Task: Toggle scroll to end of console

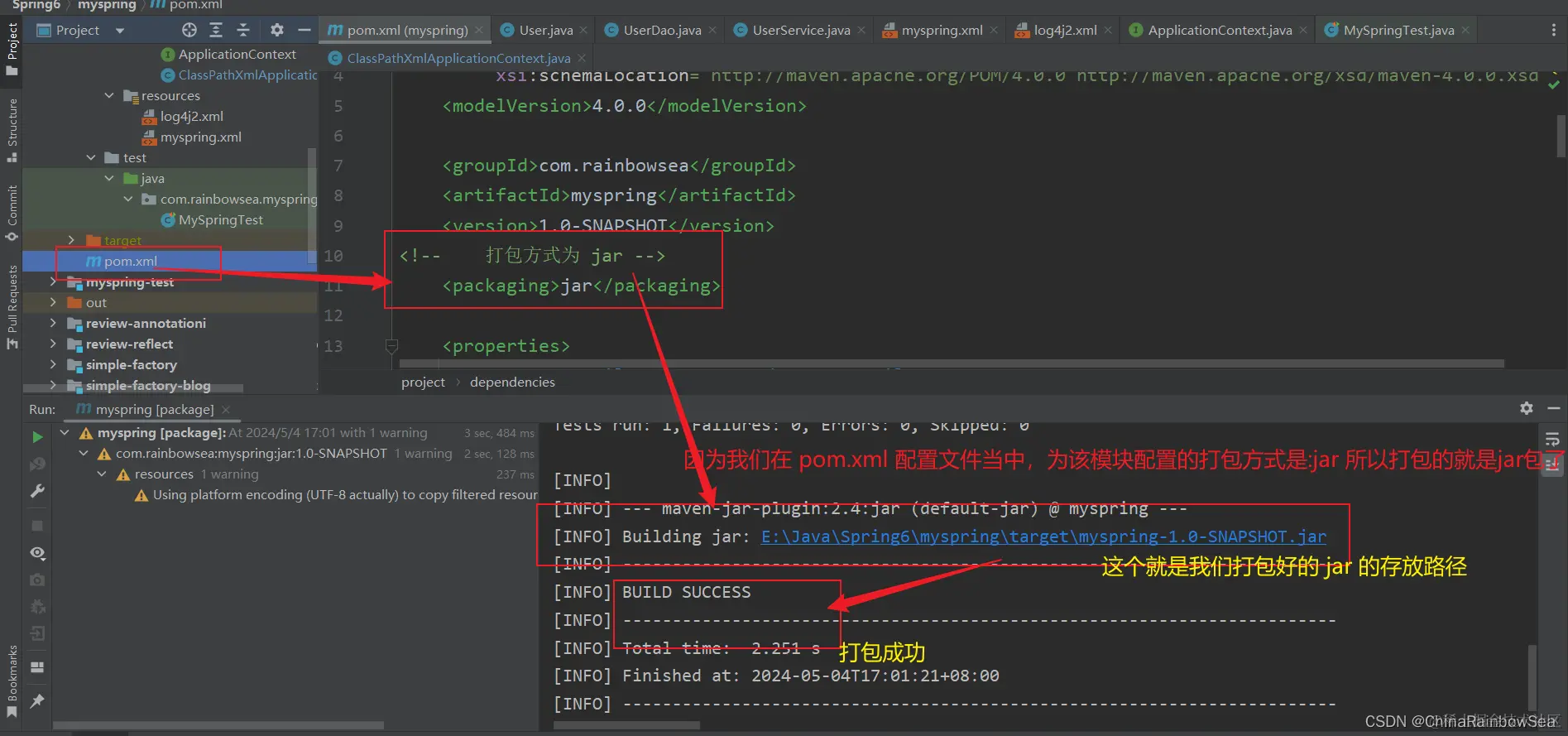Action: (x=1552, y=465)
